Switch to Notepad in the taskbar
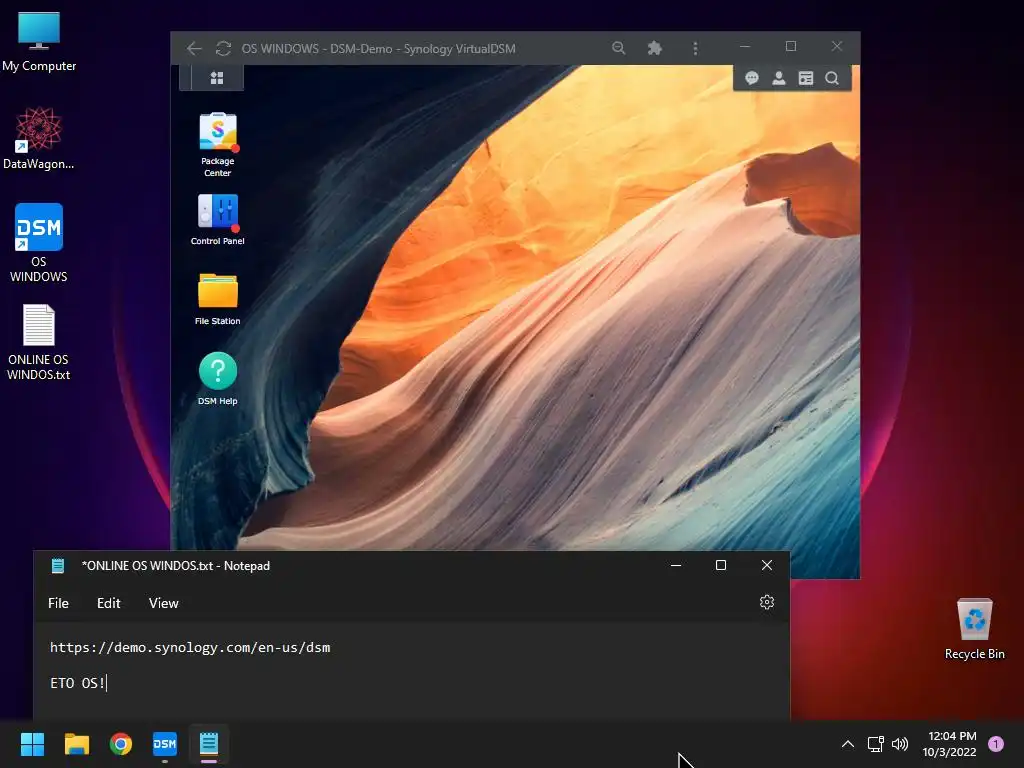 [x=209, y=744]
